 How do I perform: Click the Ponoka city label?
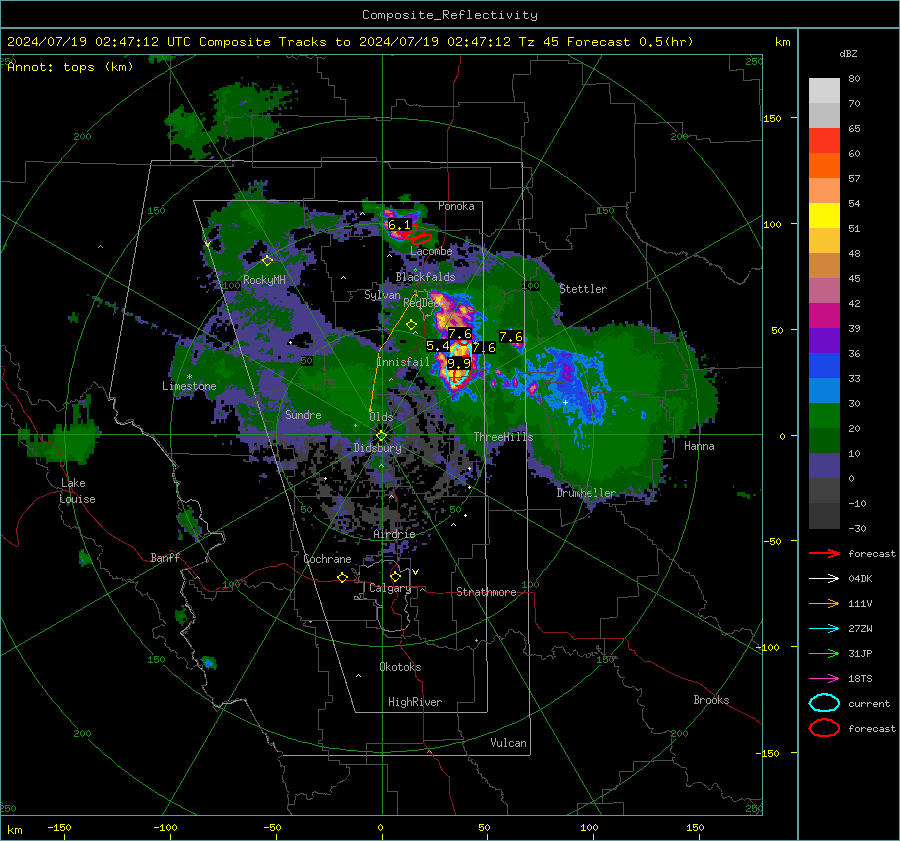point(456,206)
